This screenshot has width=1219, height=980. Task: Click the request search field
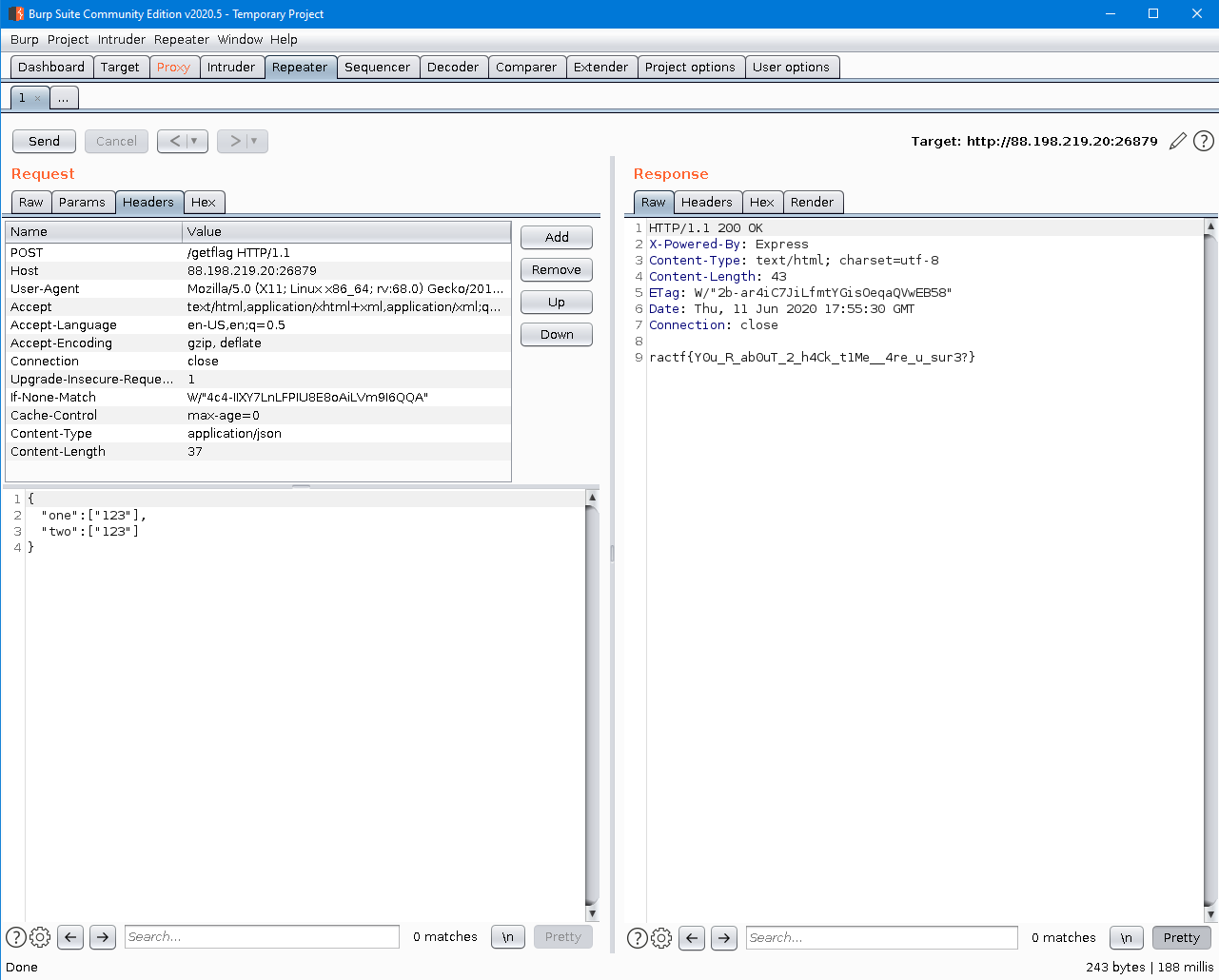pos(263,937)
